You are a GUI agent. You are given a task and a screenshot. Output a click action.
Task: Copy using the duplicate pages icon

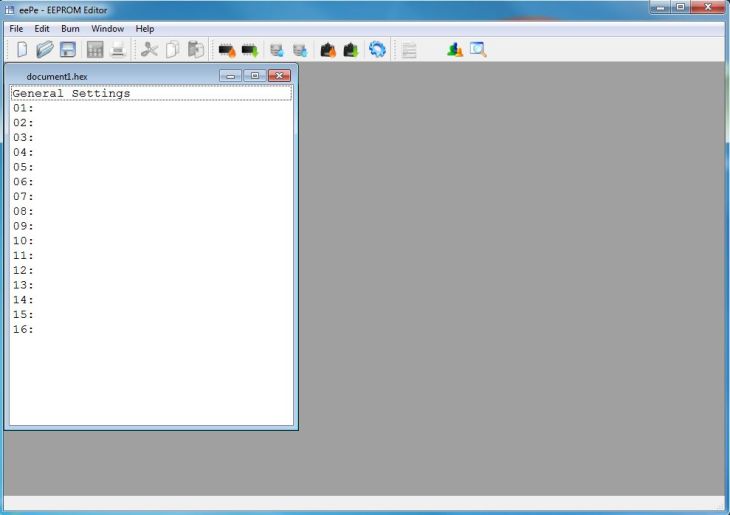(x=173, y=49)
